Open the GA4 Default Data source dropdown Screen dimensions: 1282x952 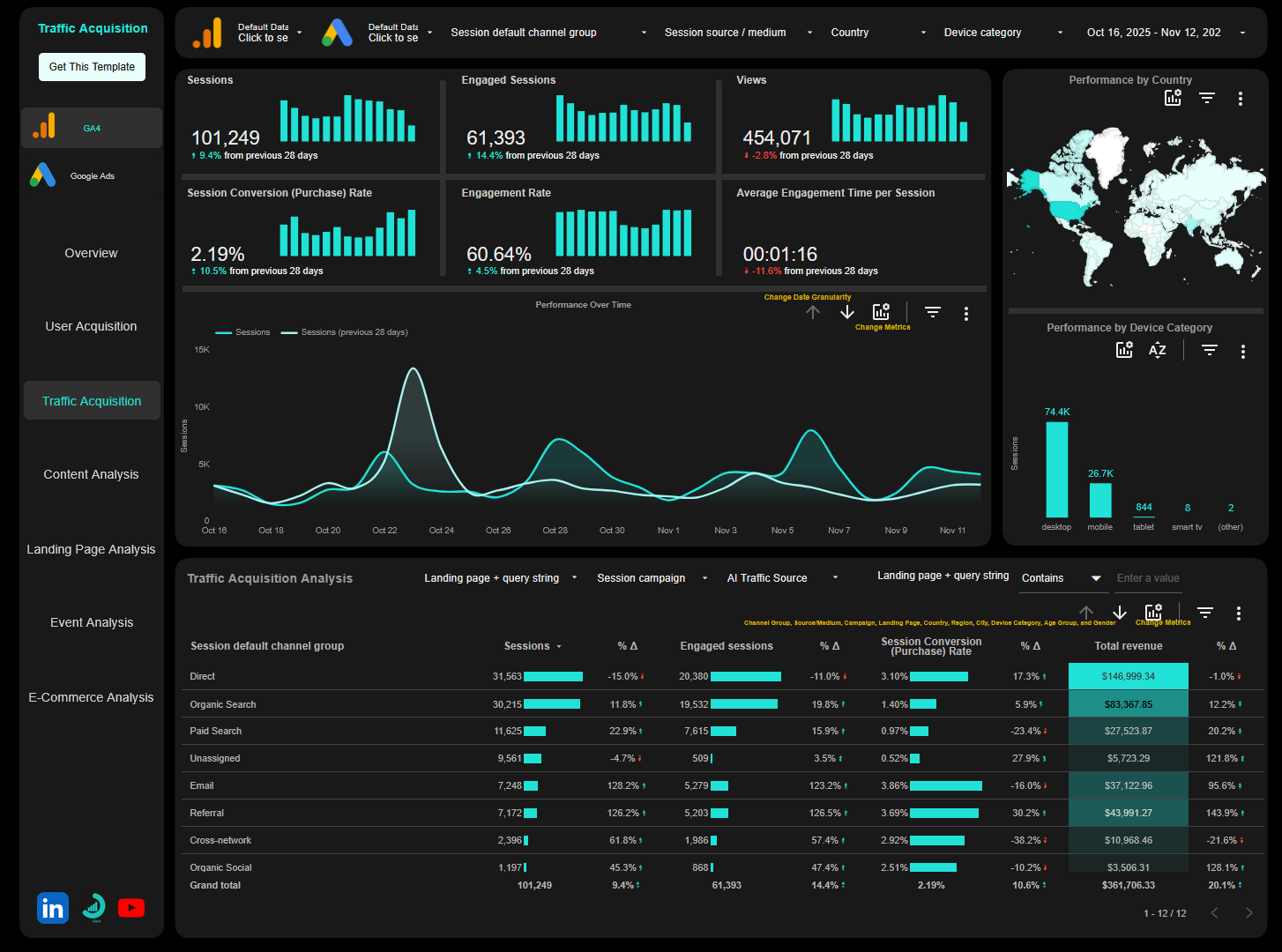270,33
